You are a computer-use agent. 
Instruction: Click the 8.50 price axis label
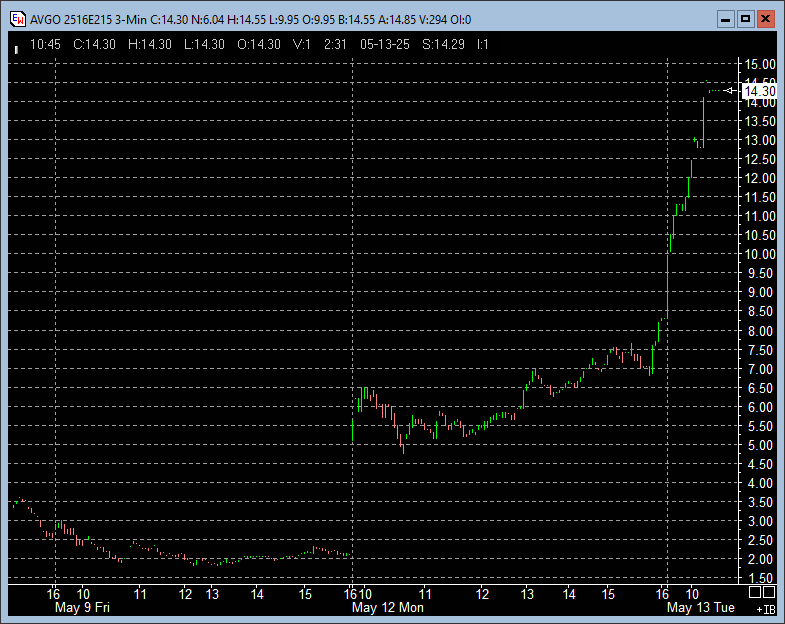[762, 311]
